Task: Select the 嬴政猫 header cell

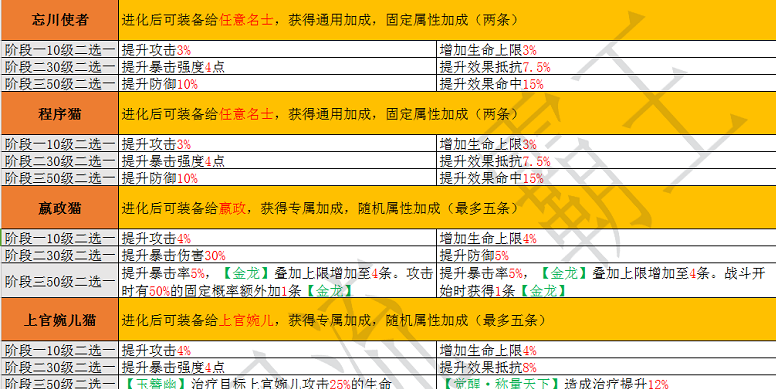Action: [59, 207]
